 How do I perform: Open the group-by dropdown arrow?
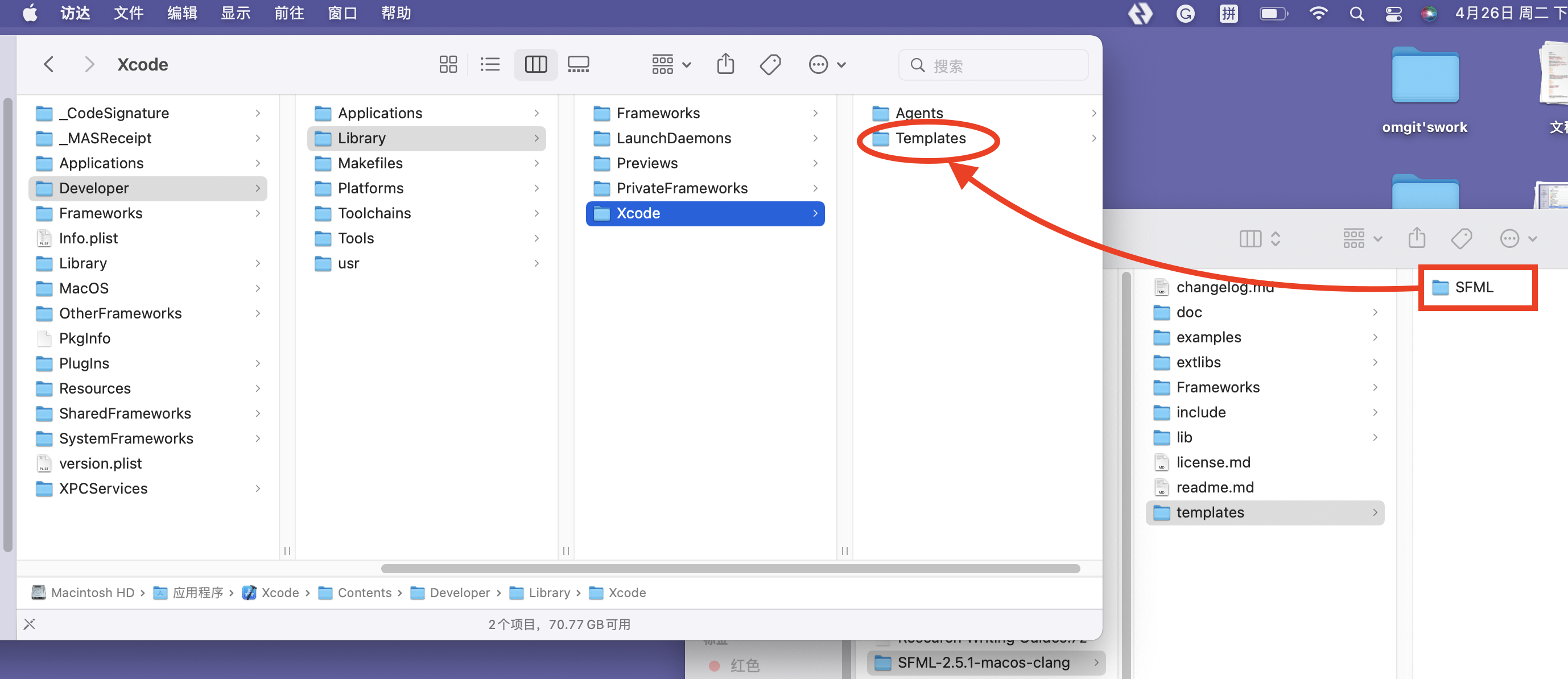coord(687,64)
